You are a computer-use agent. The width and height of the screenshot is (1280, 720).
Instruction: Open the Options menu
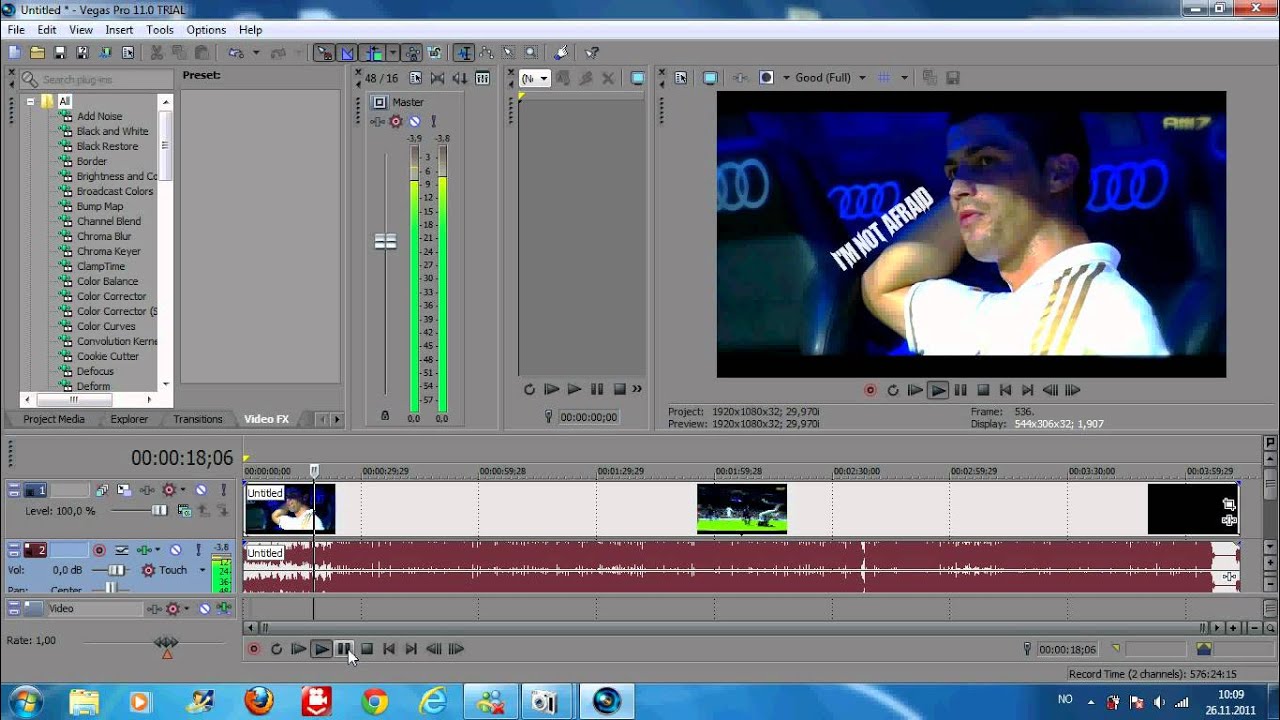pyautogui.click(x=206, y=30)
